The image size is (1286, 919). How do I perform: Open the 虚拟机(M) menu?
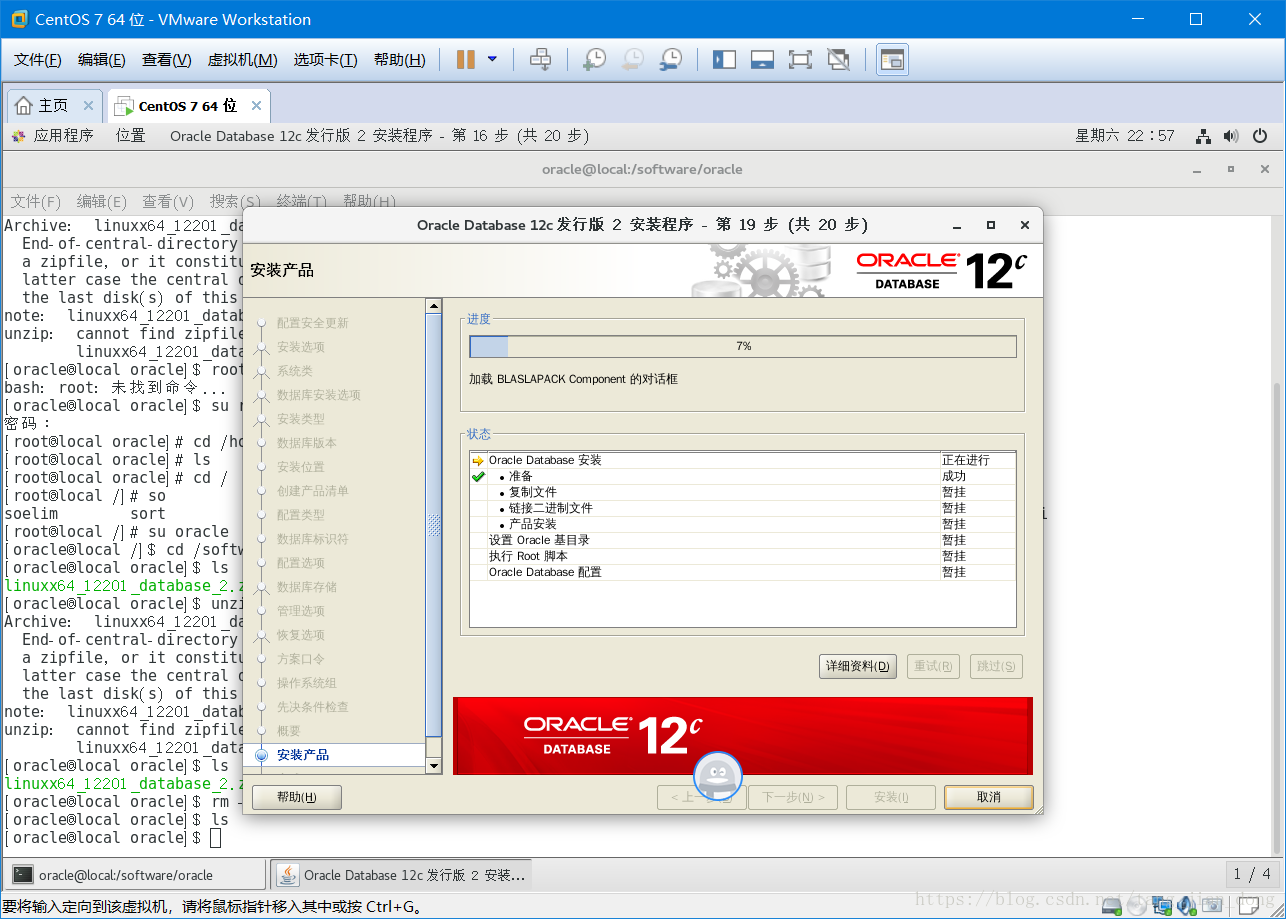[242, 60]
